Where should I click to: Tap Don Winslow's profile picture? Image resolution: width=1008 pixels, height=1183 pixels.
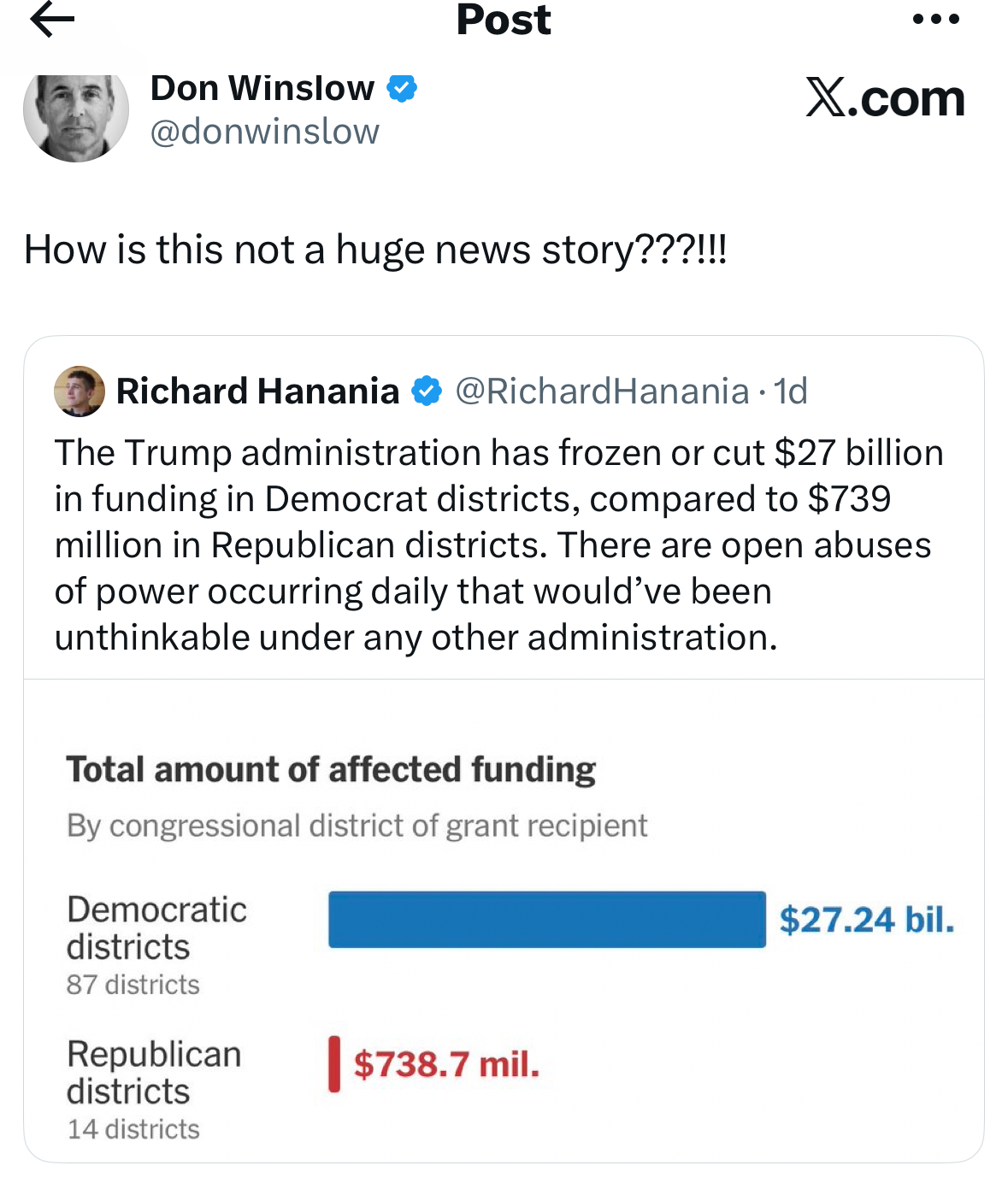point(76,115)
